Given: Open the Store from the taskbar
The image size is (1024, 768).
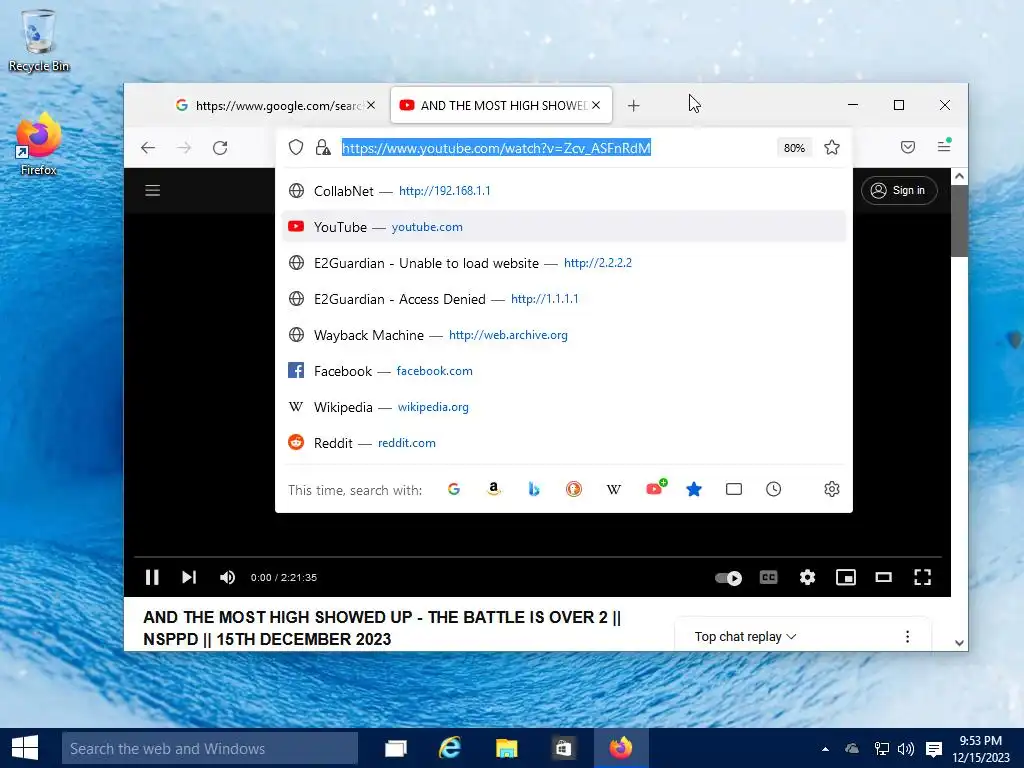Looking at the screenshot, I should pyautogui.click(x=563, y=748).
